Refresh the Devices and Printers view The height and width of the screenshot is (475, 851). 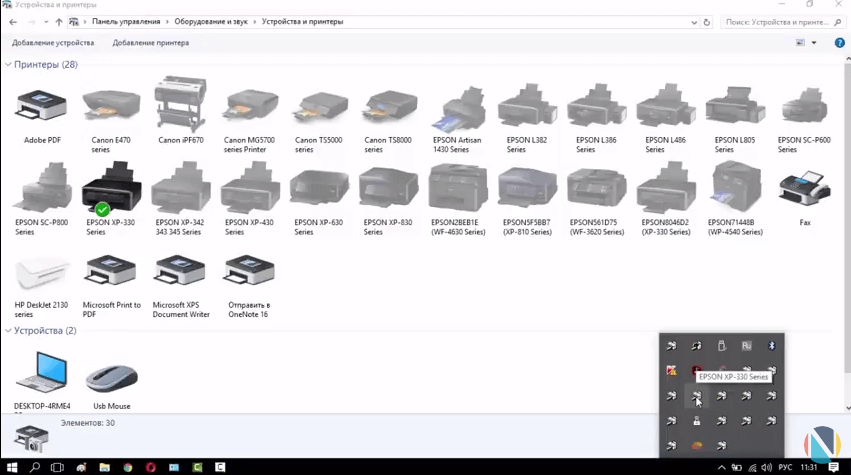click(707, 22)
